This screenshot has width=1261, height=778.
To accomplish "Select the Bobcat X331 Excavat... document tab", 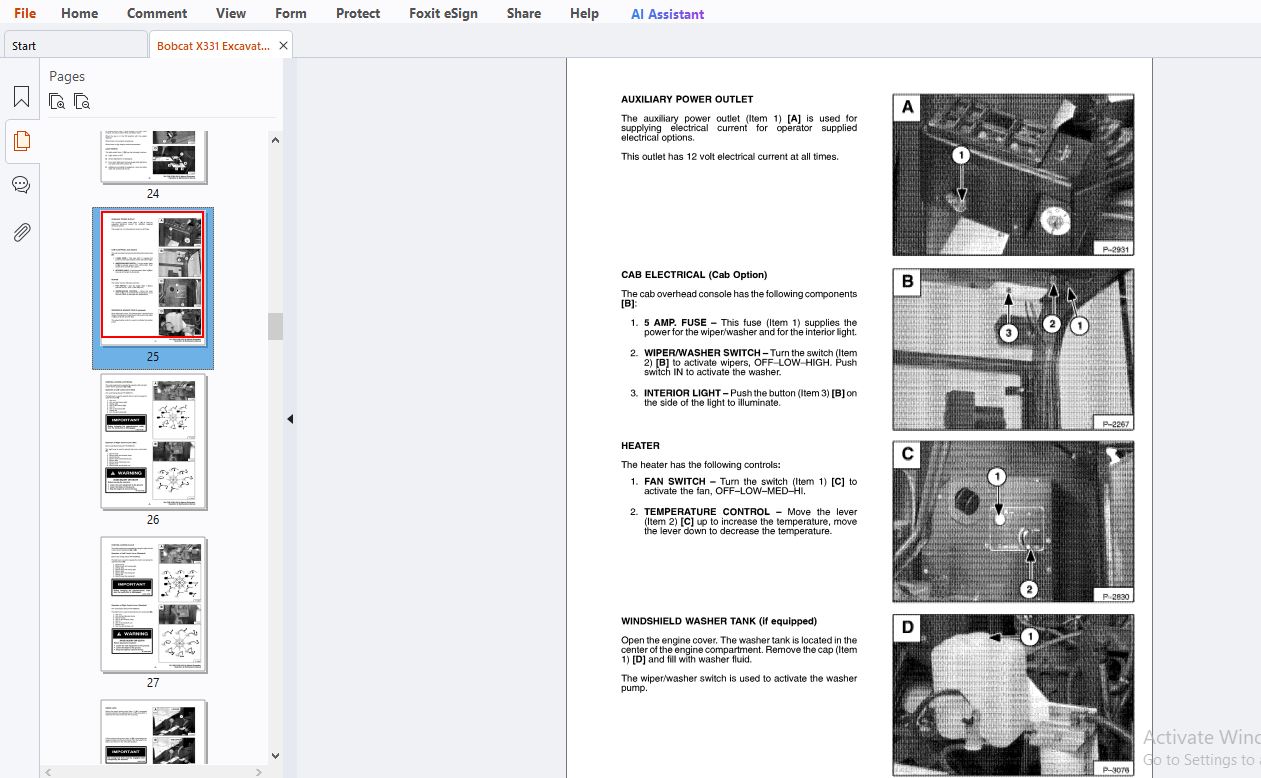I will pyautogui.click(x=212, y=45).
